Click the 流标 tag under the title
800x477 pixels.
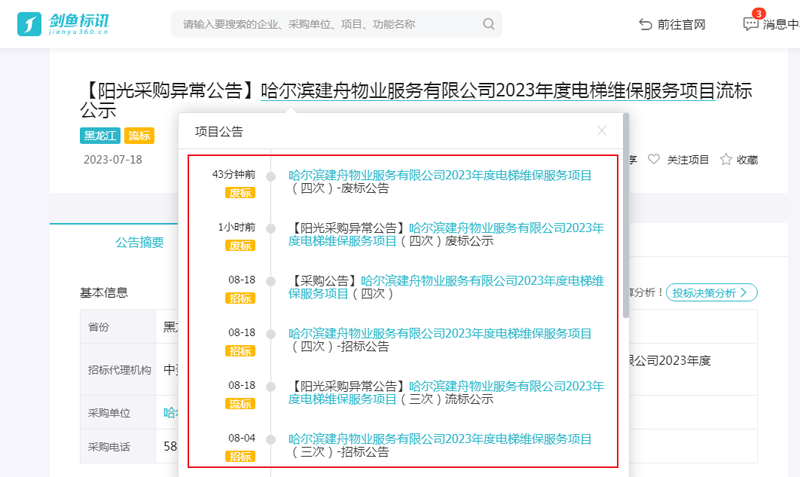coord(139,136)
